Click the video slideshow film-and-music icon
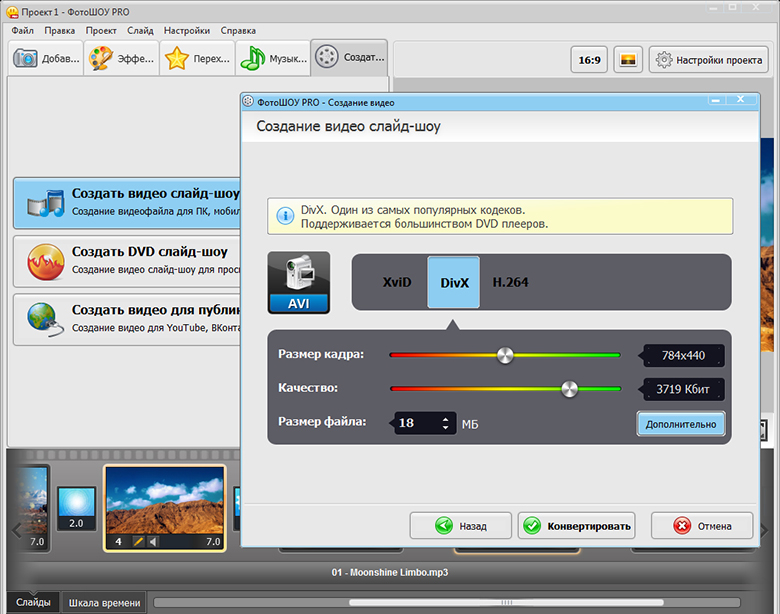 [46, 203]
